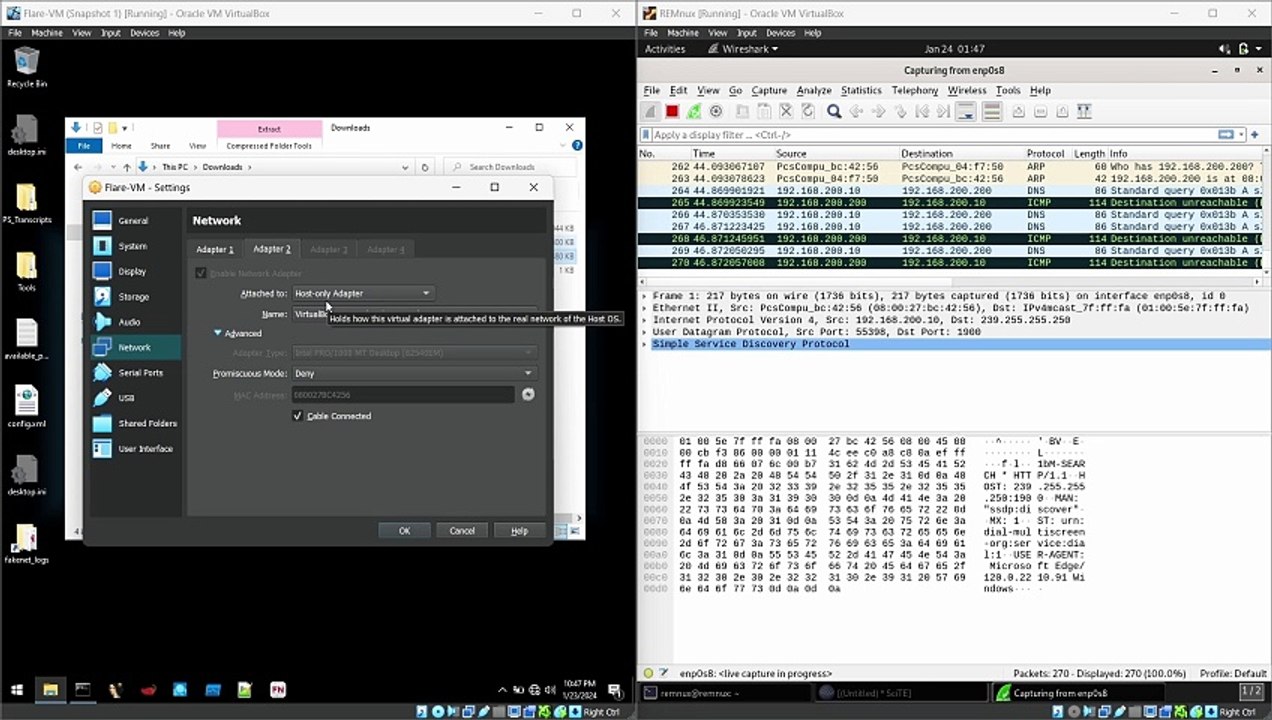This screenshot has width=1272, height=720.
Task: Open the fakenet_logs desktop item
Action: (26, 543)
